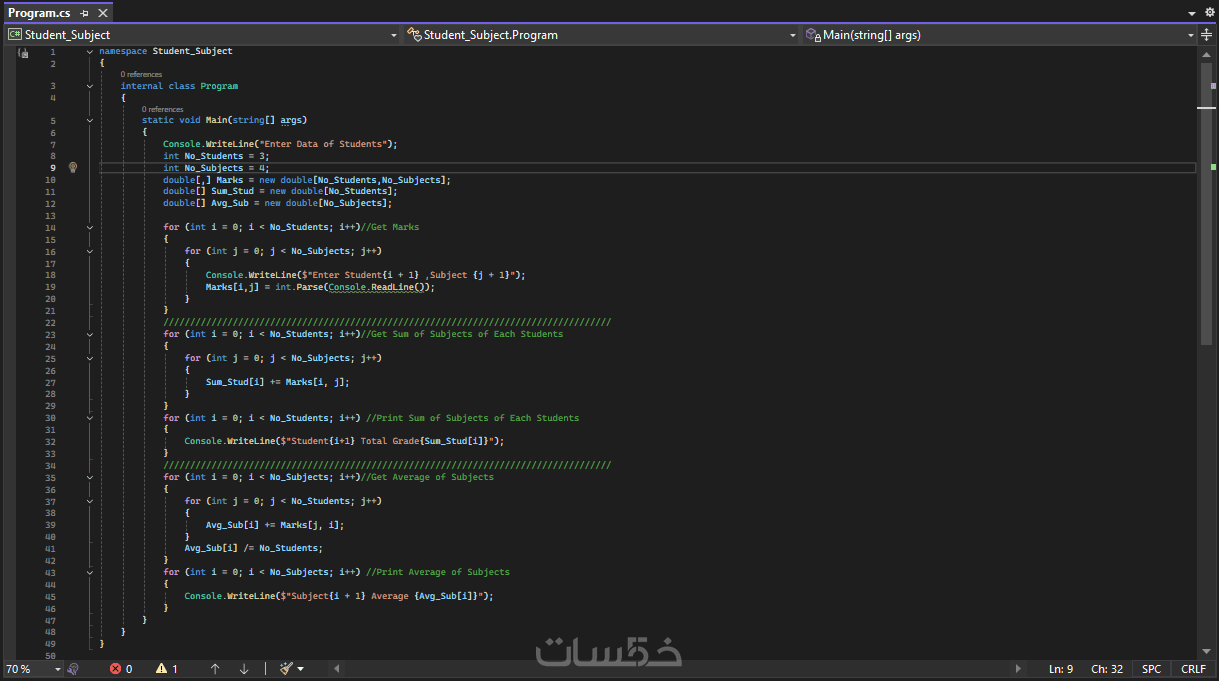The height and width of the screenshot is (681, 1219).
Task: Click the Ln: 9 line indicator
Action: [x=1061, y=669]
